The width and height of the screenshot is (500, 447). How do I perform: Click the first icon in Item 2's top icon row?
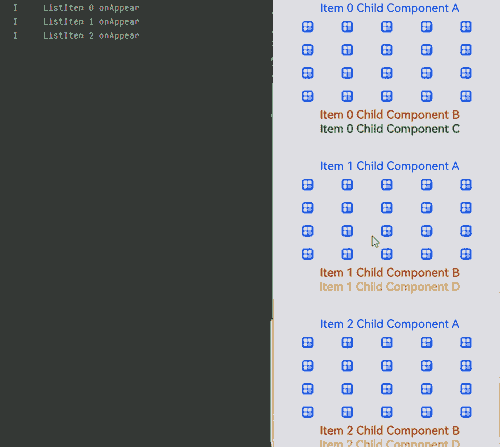coord(307,343)
